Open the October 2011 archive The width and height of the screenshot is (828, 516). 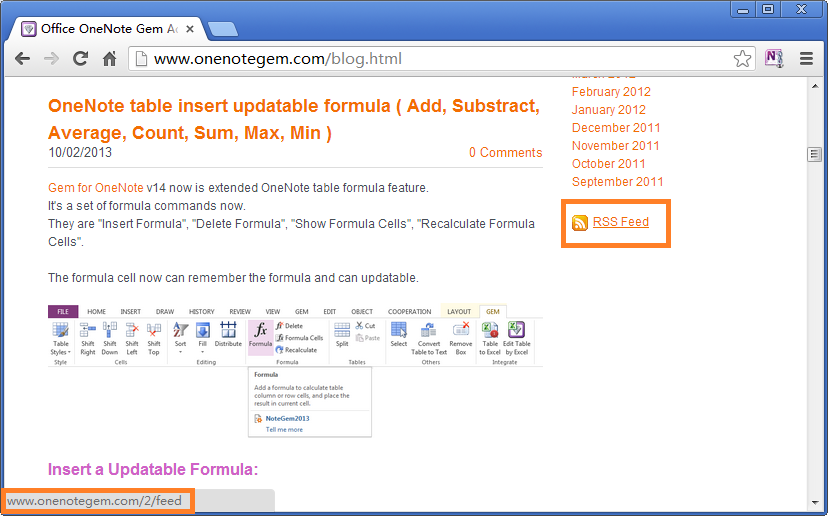pos(608,164)
